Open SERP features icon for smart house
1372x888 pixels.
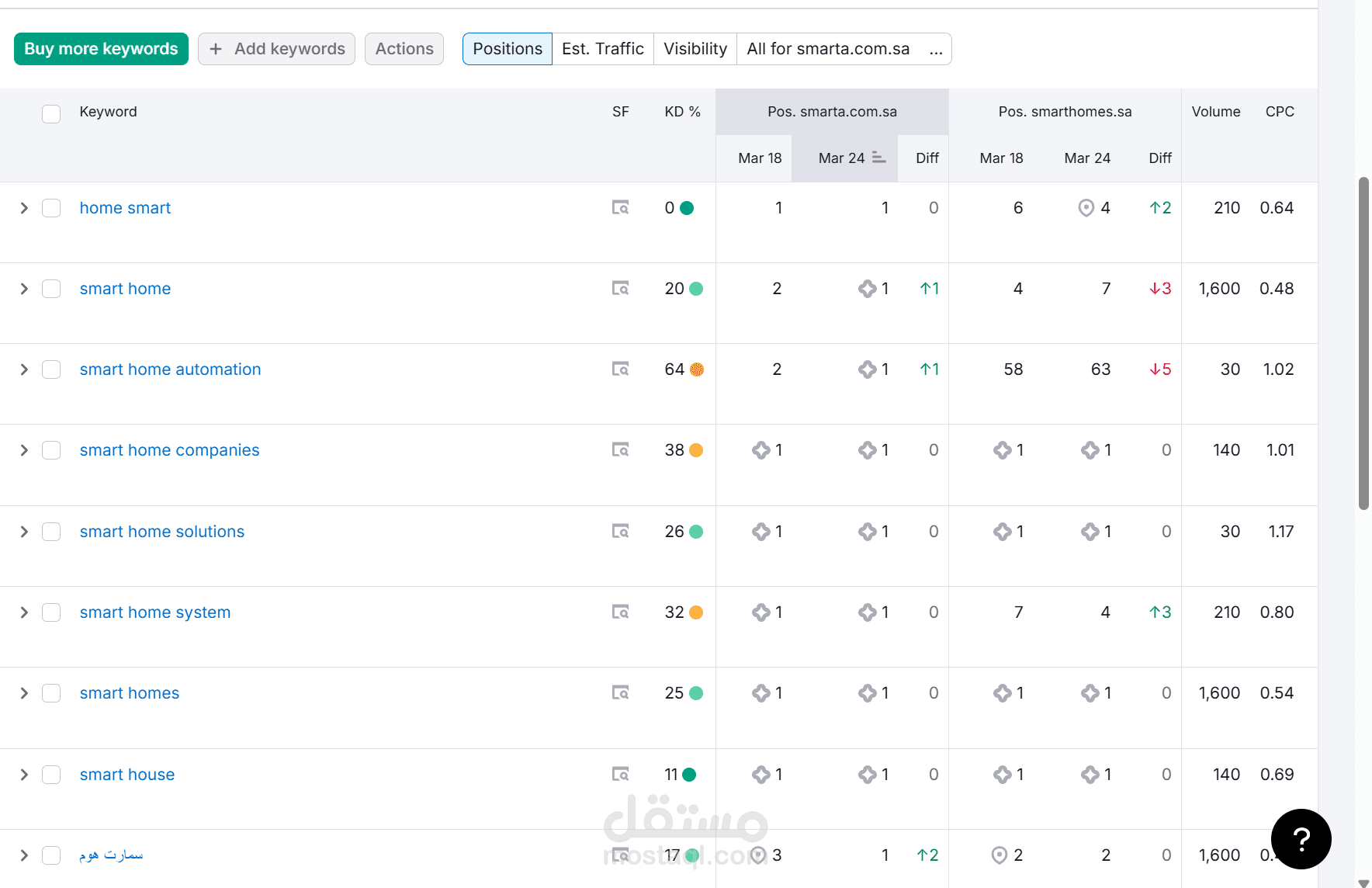[x=620, y=774]
